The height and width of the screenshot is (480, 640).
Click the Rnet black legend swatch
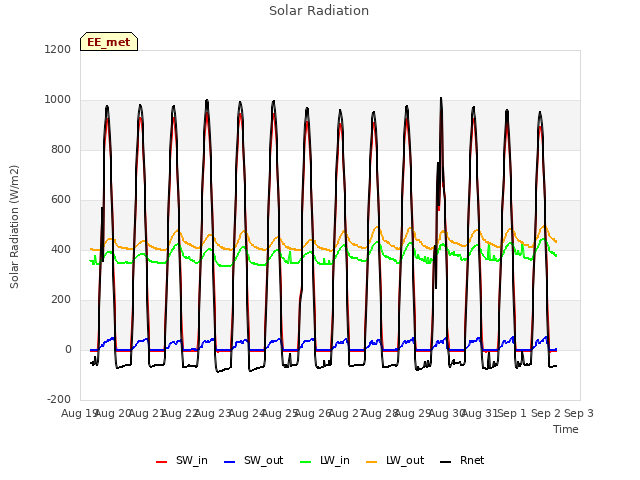446,462
